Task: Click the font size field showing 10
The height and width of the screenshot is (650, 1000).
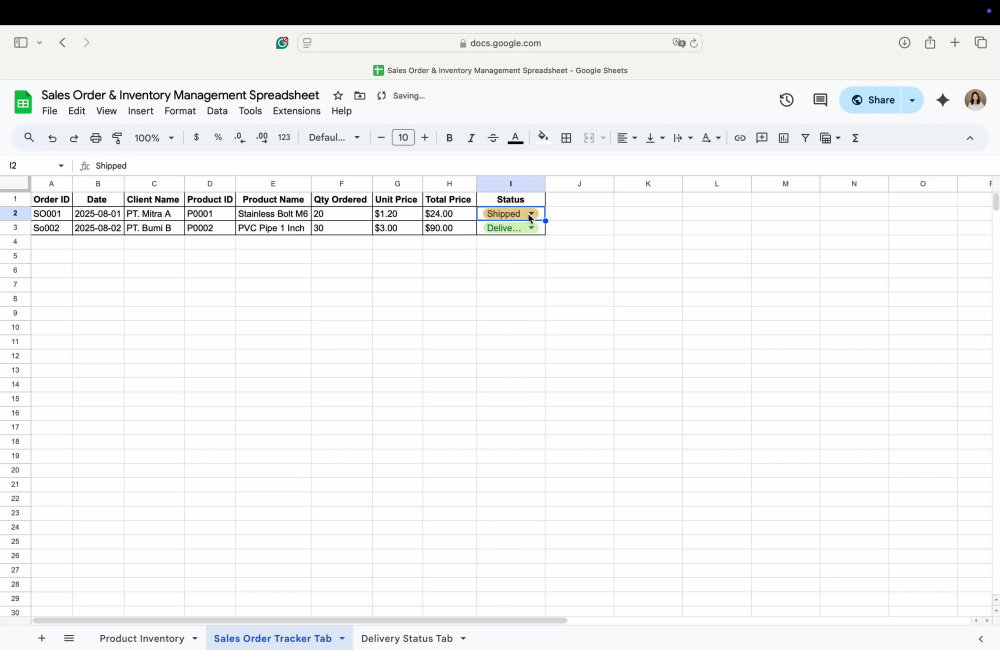Action: point(403,138)
